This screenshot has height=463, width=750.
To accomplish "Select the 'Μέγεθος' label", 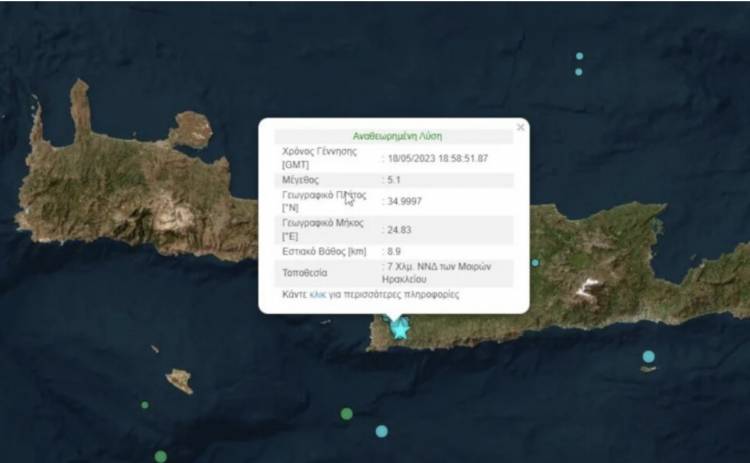I will 300,180.
